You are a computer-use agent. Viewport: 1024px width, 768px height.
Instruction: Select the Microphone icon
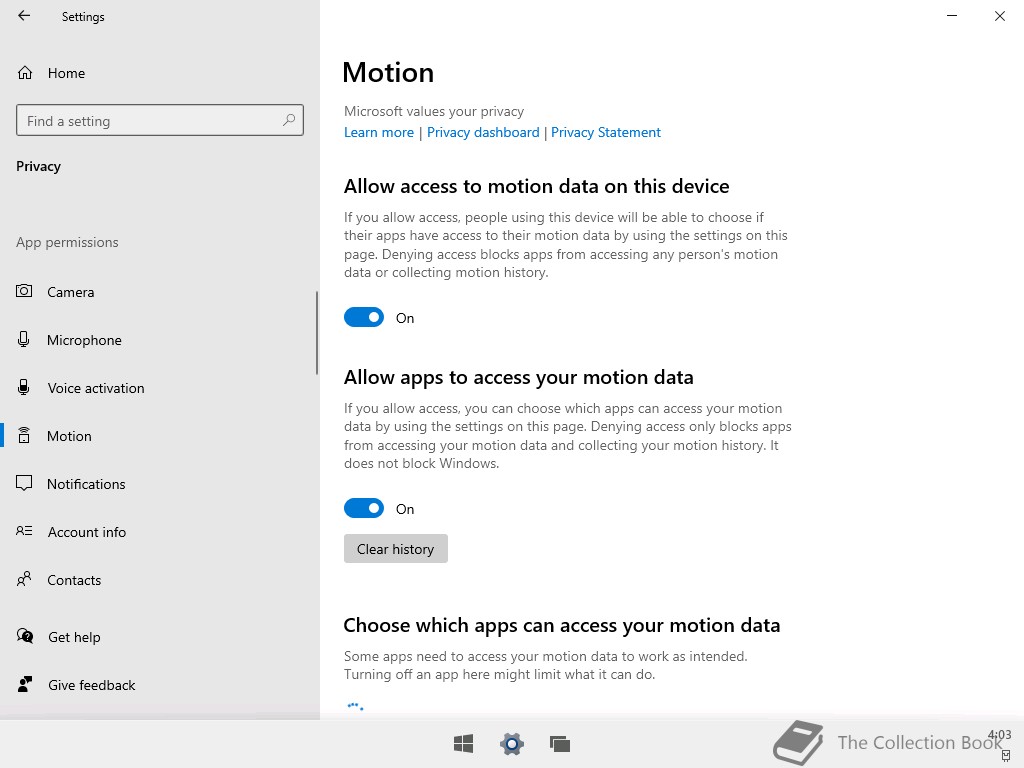(x=24, y=340)
